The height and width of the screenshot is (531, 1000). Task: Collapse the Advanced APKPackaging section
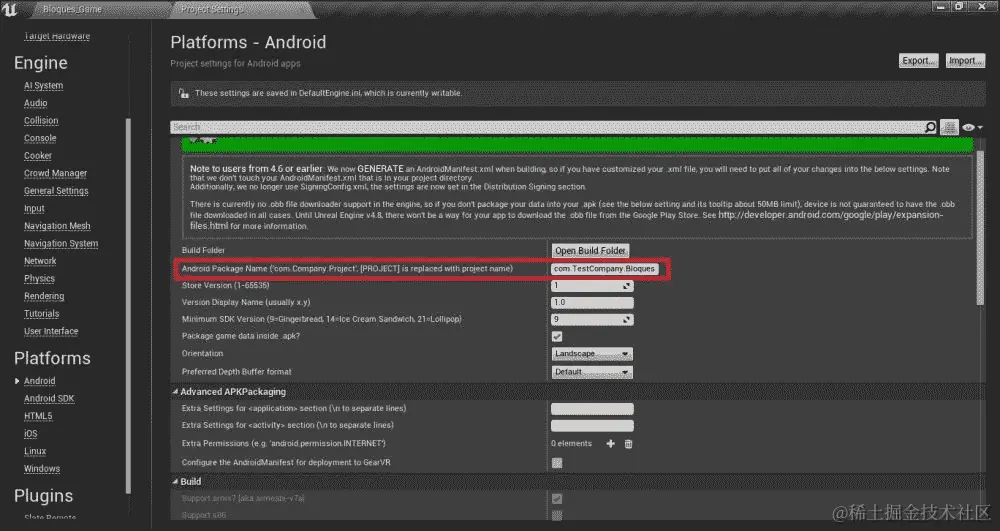click(175, 391)
